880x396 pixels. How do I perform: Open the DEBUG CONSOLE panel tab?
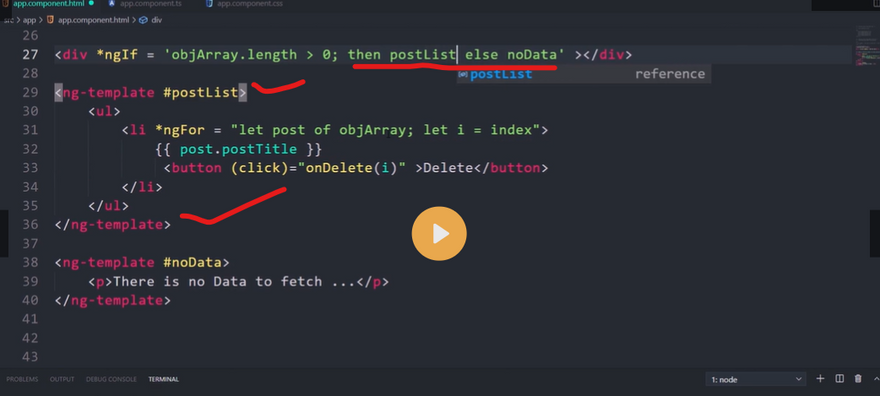111,380
